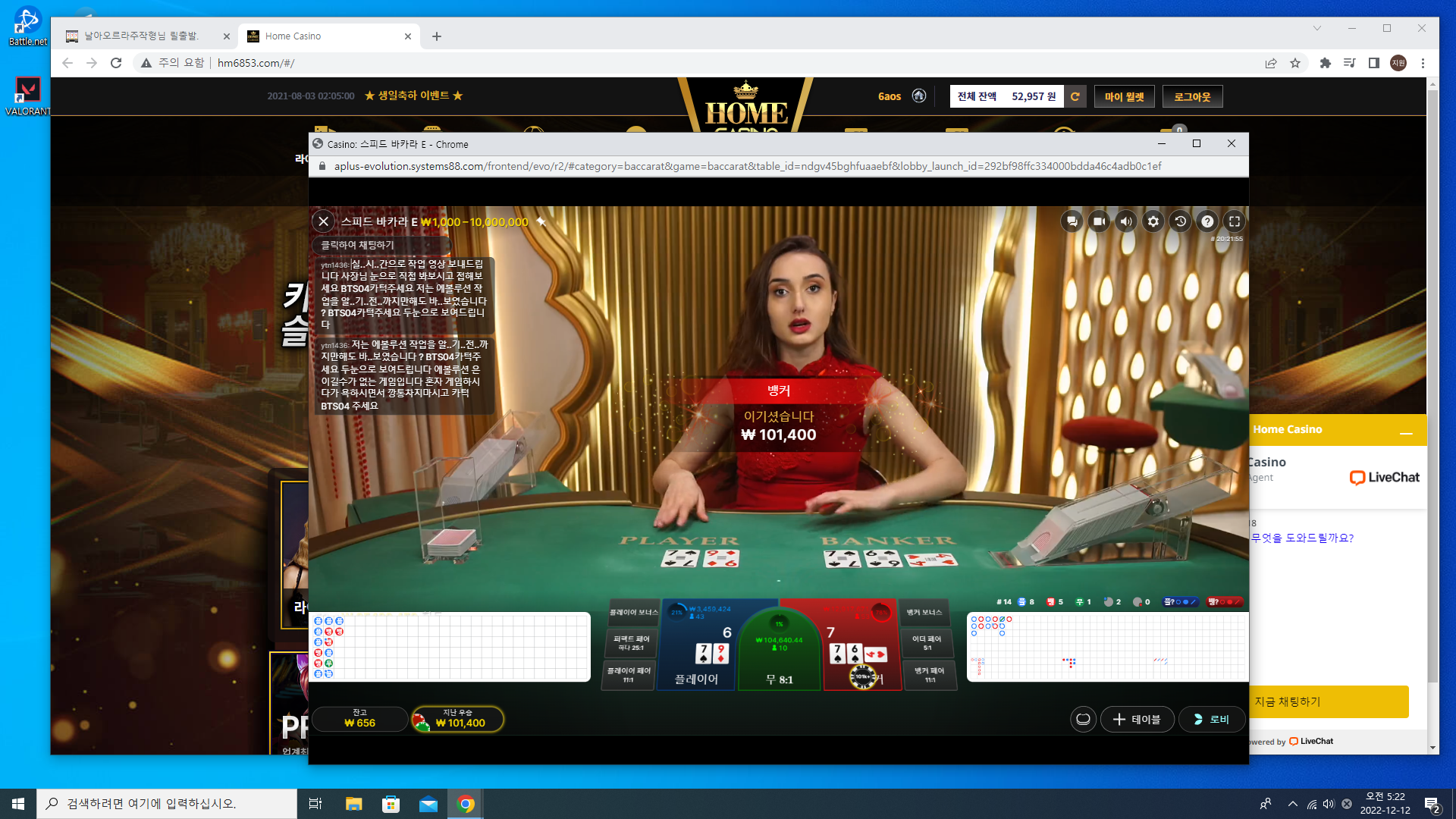
Task: Click the player prediction 플? roadmap button
Action: [x=1180, y=602]
